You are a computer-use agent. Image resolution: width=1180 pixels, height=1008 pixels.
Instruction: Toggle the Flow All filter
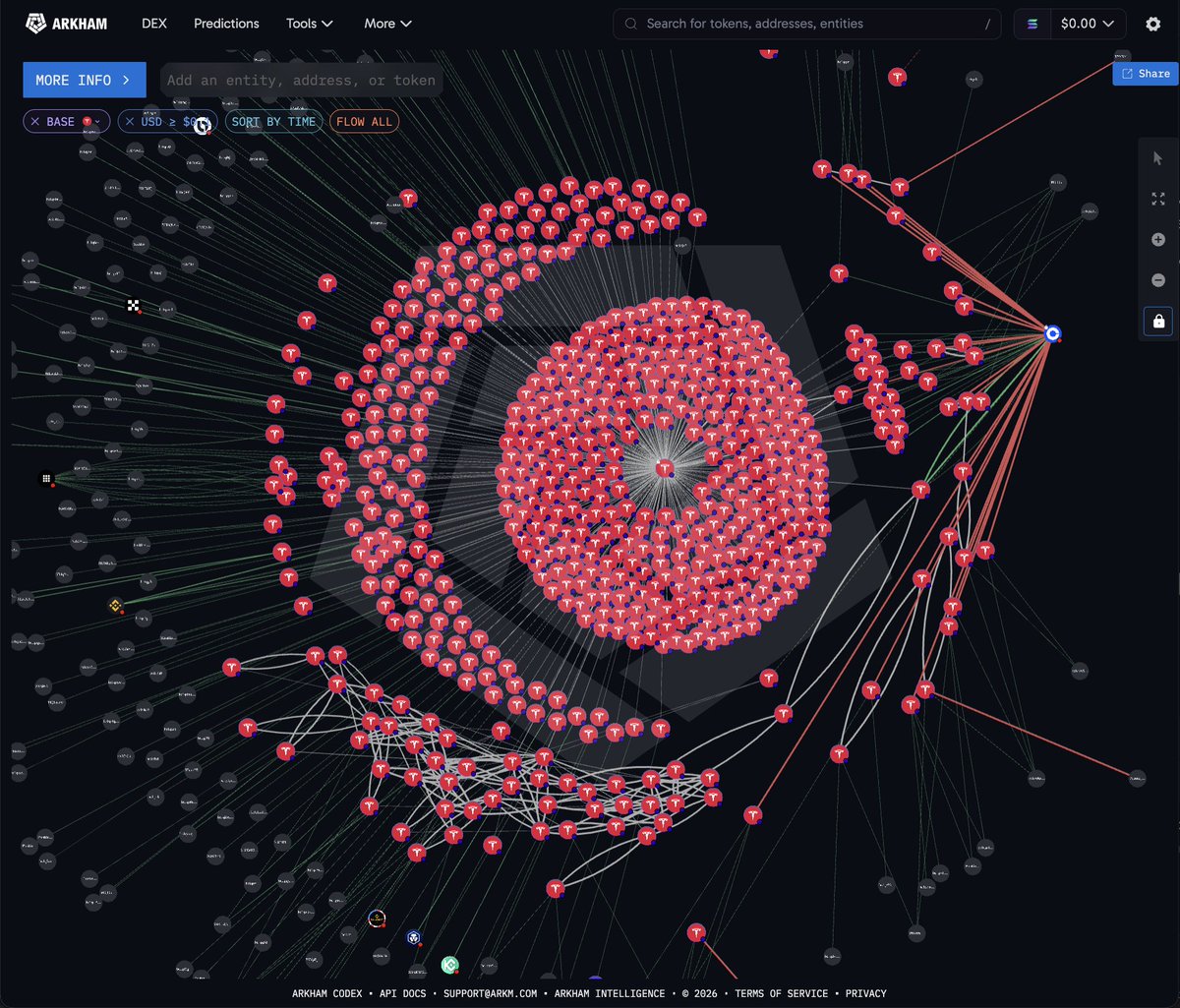pyautogui.click(x=364, y=122)
